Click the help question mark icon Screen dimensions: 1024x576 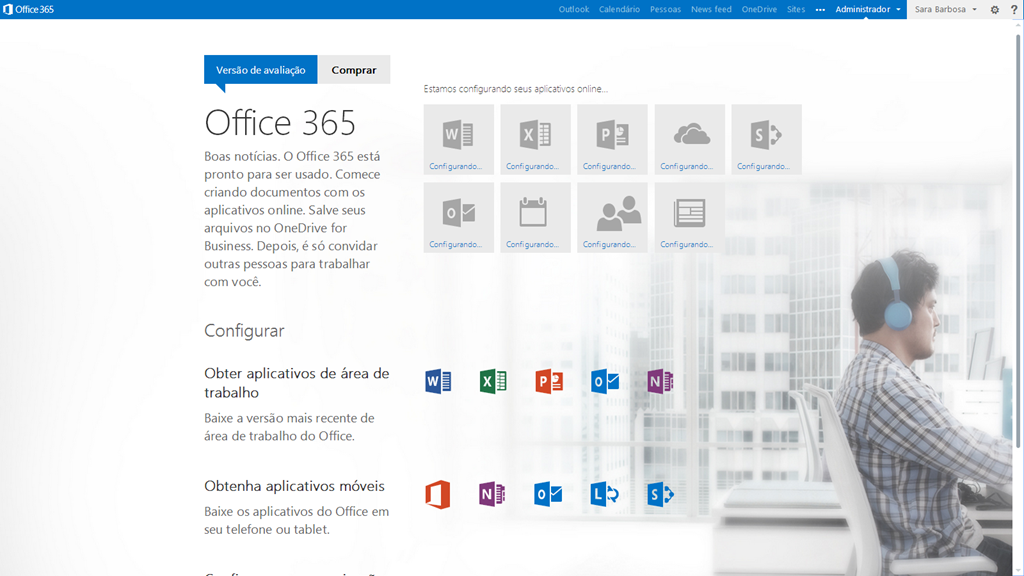point(1013,10)
